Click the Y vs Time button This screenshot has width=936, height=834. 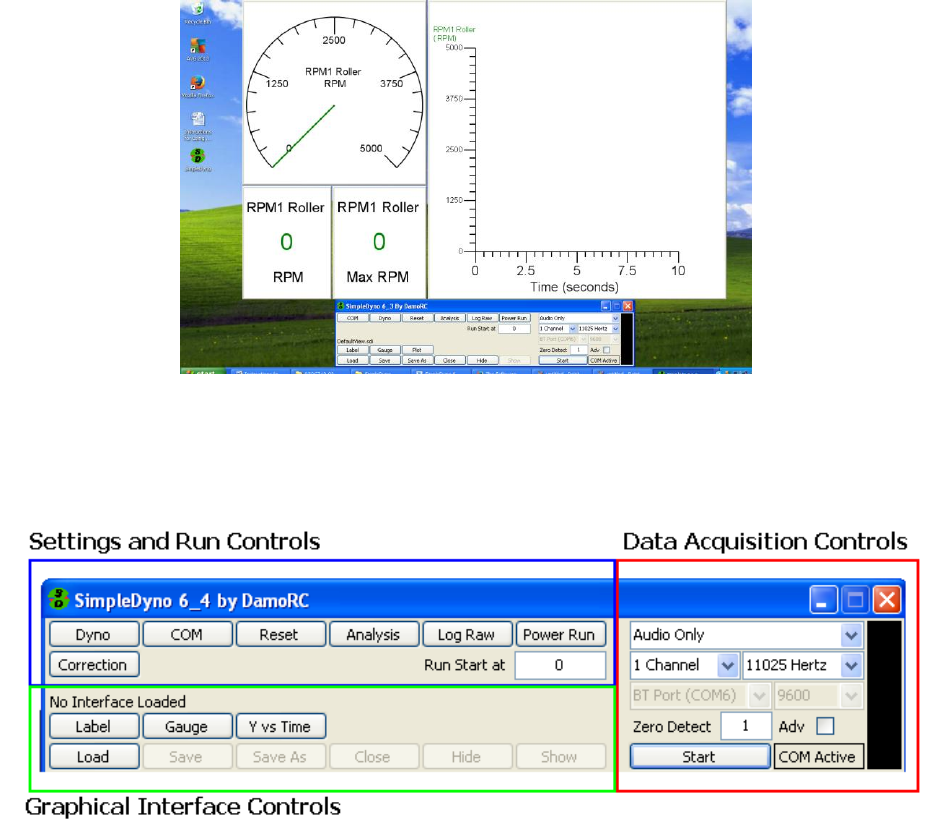[x=280, y=727]
